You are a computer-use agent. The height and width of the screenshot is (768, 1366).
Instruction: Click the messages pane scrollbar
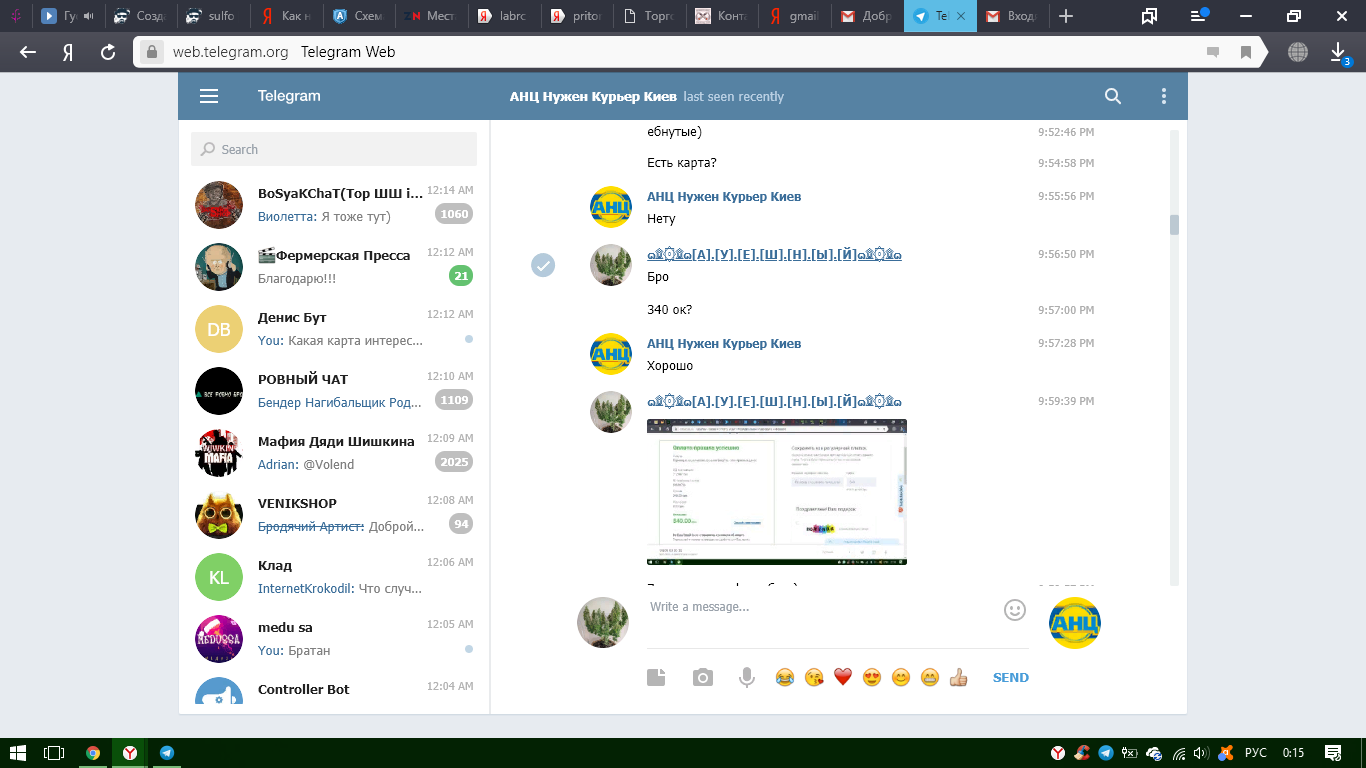point(1175,225)
